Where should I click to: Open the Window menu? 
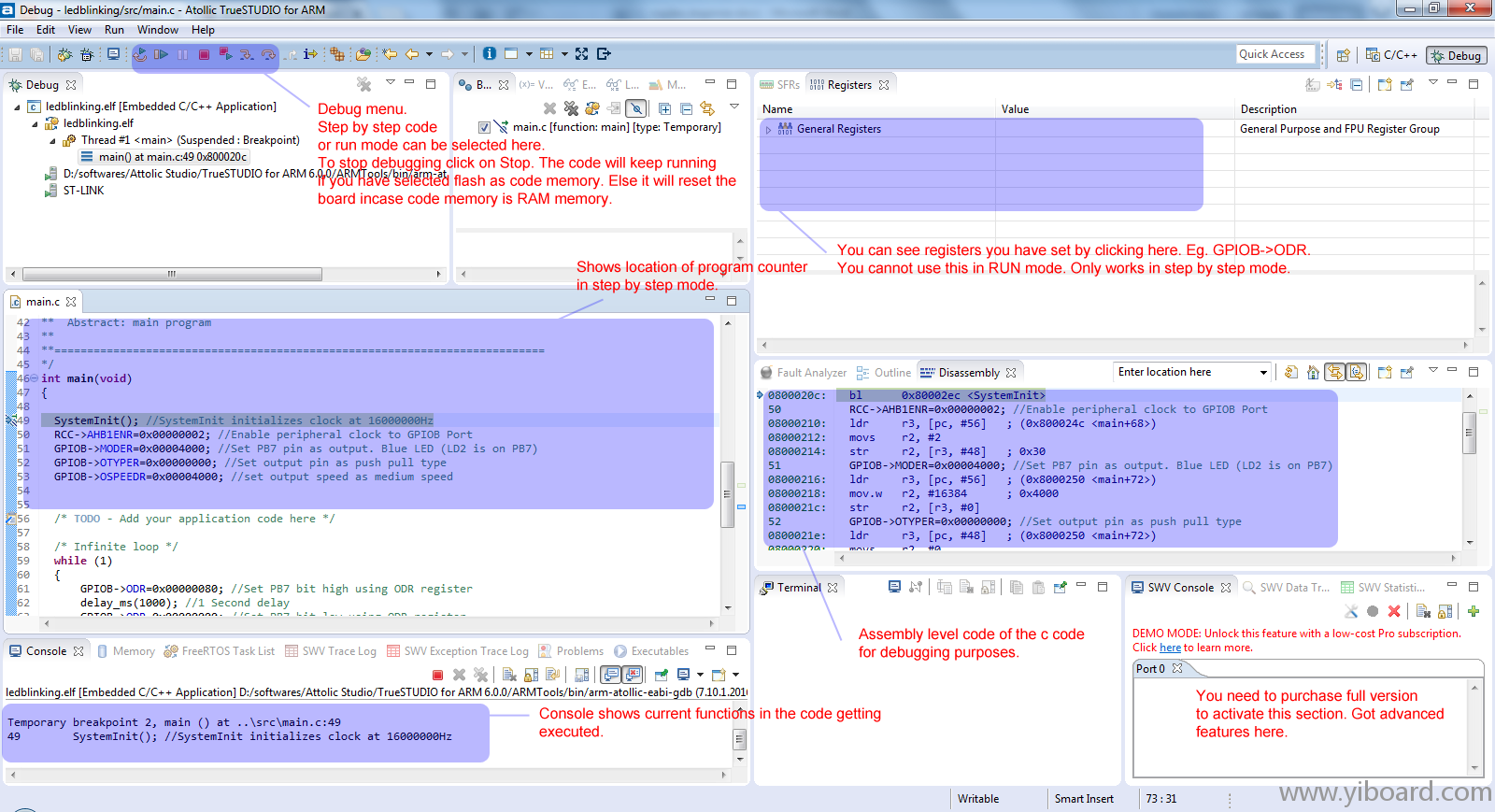pos(158,30)
